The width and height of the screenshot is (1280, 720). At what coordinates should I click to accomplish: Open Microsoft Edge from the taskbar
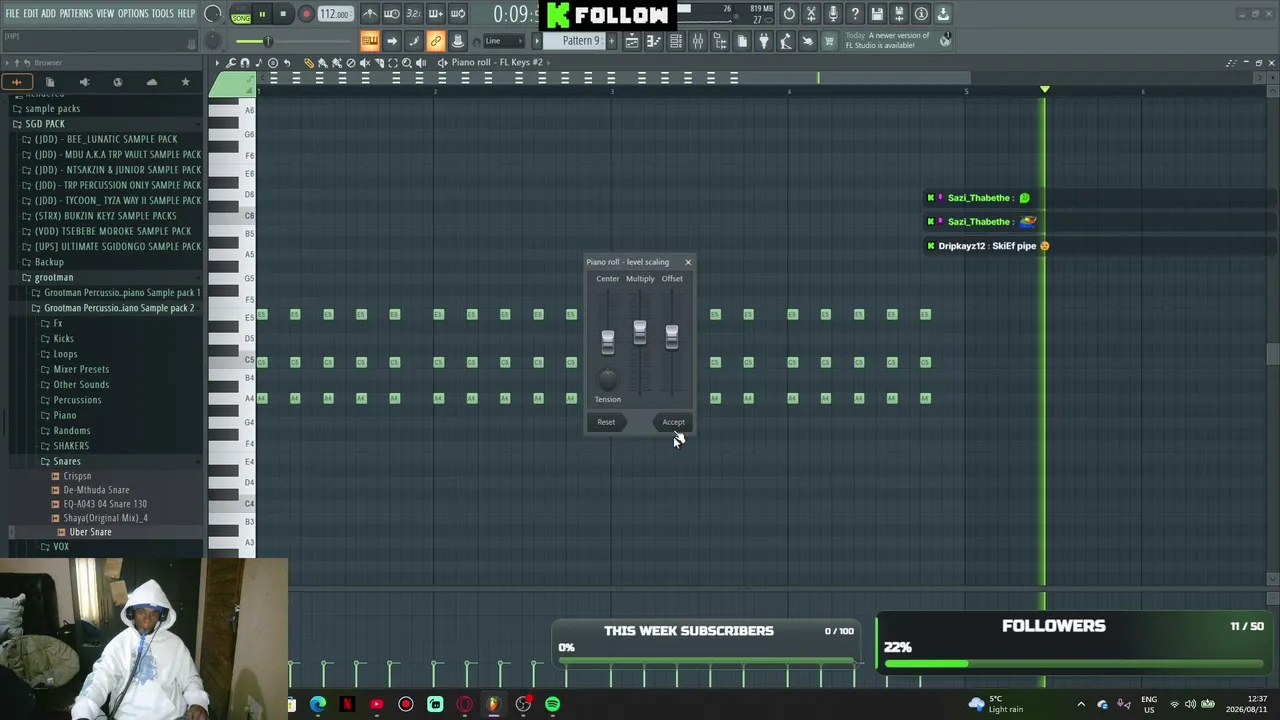point(318,705)
